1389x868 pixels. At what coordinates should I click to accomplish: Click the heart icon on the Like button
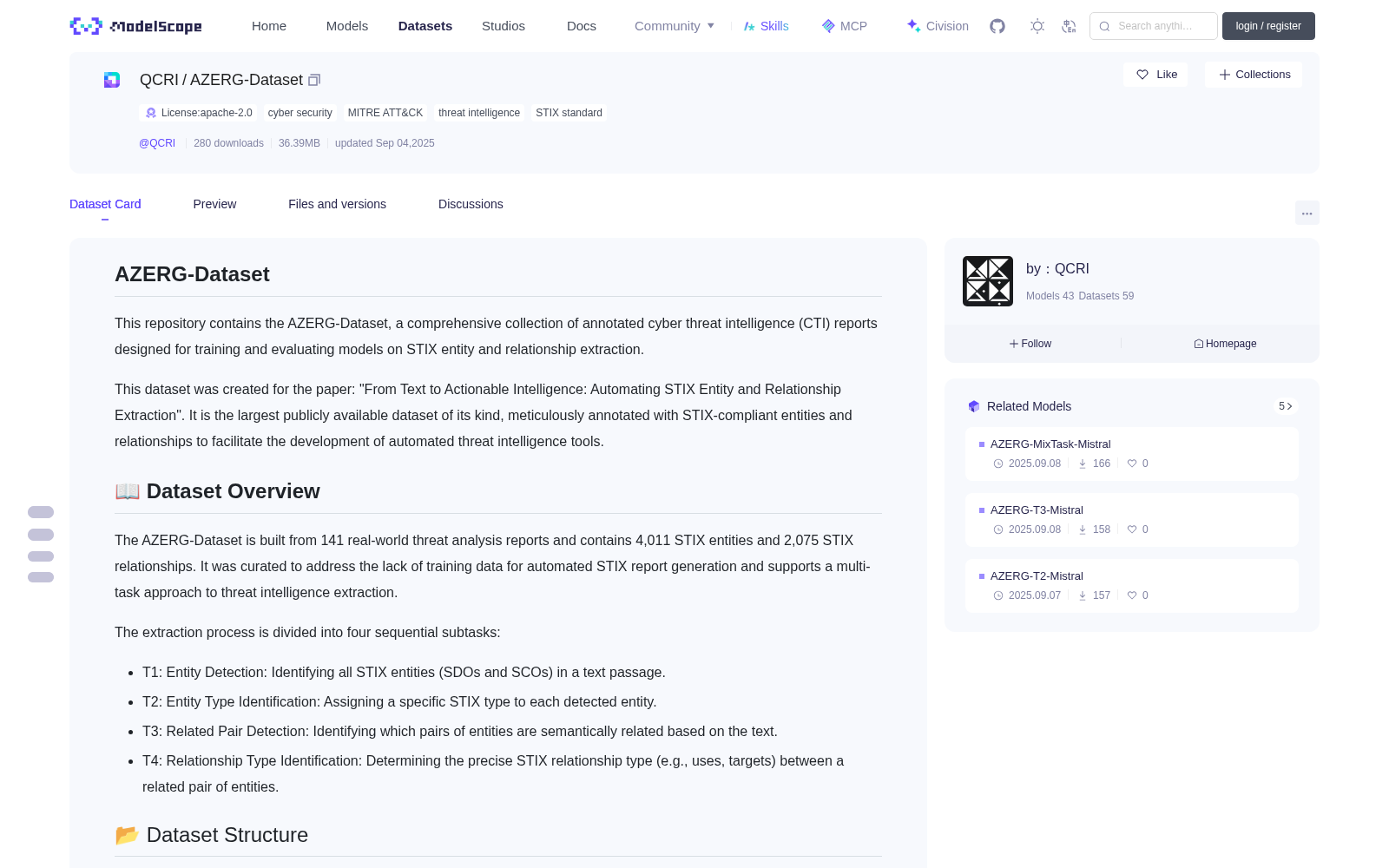point(1142,75)
